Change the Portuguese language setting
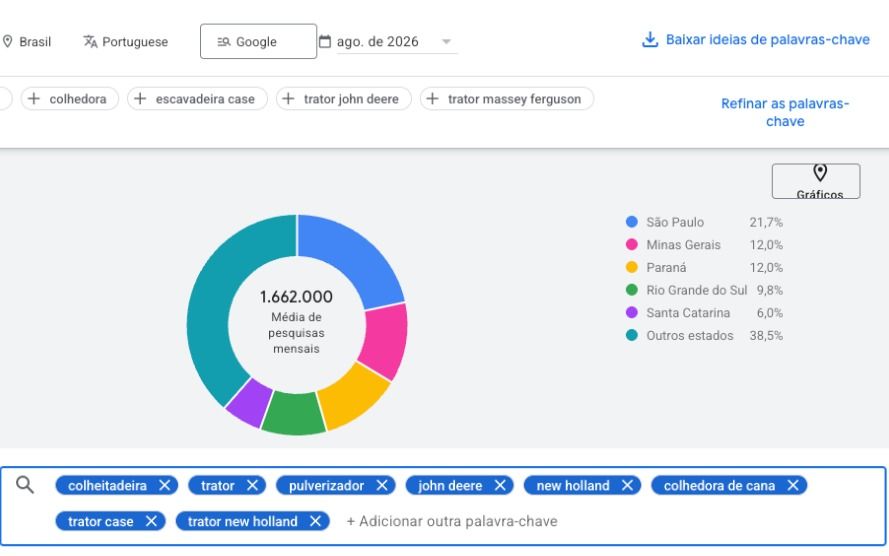This screenshot has width=889, height=556. (x=126, y=42)
